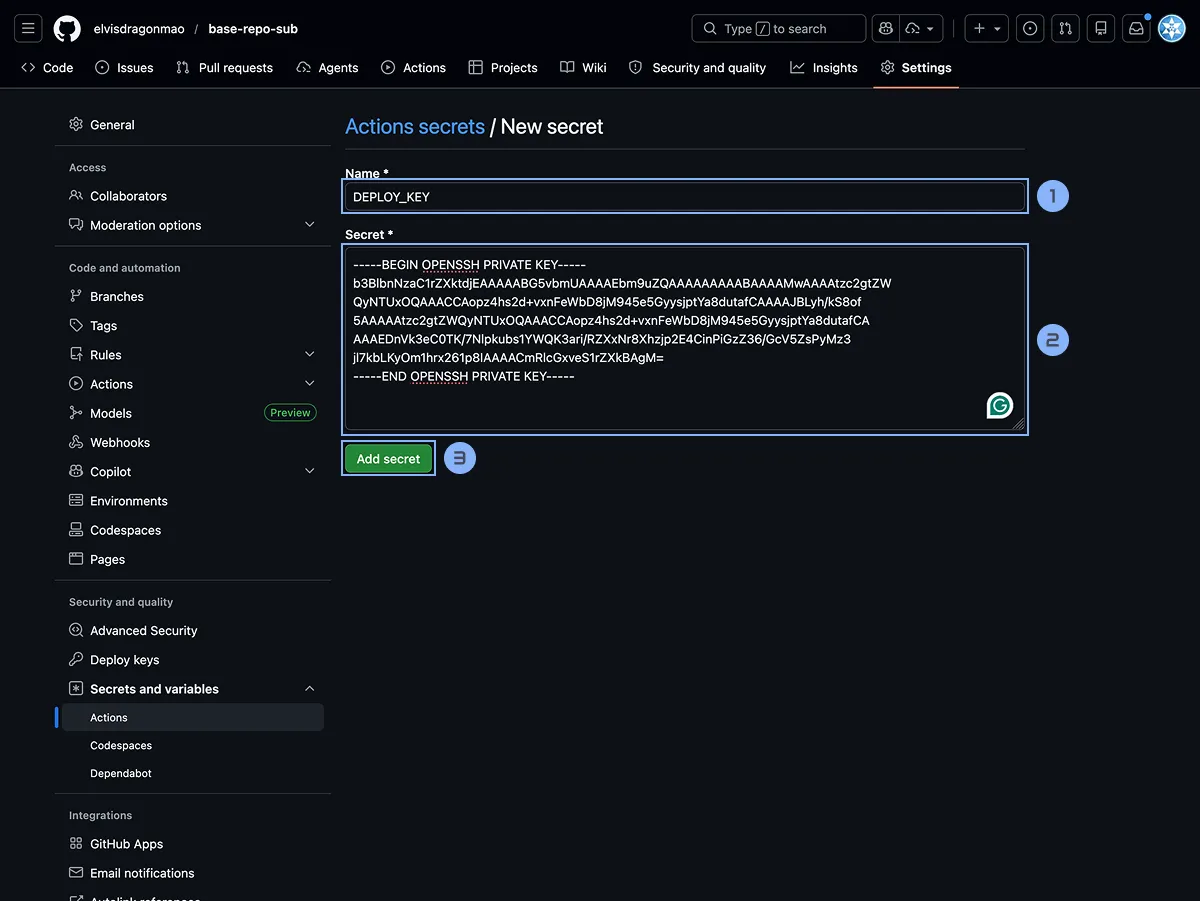Open the user avatar menu
Viewport: 1200px width, 901px height.
1171,28
